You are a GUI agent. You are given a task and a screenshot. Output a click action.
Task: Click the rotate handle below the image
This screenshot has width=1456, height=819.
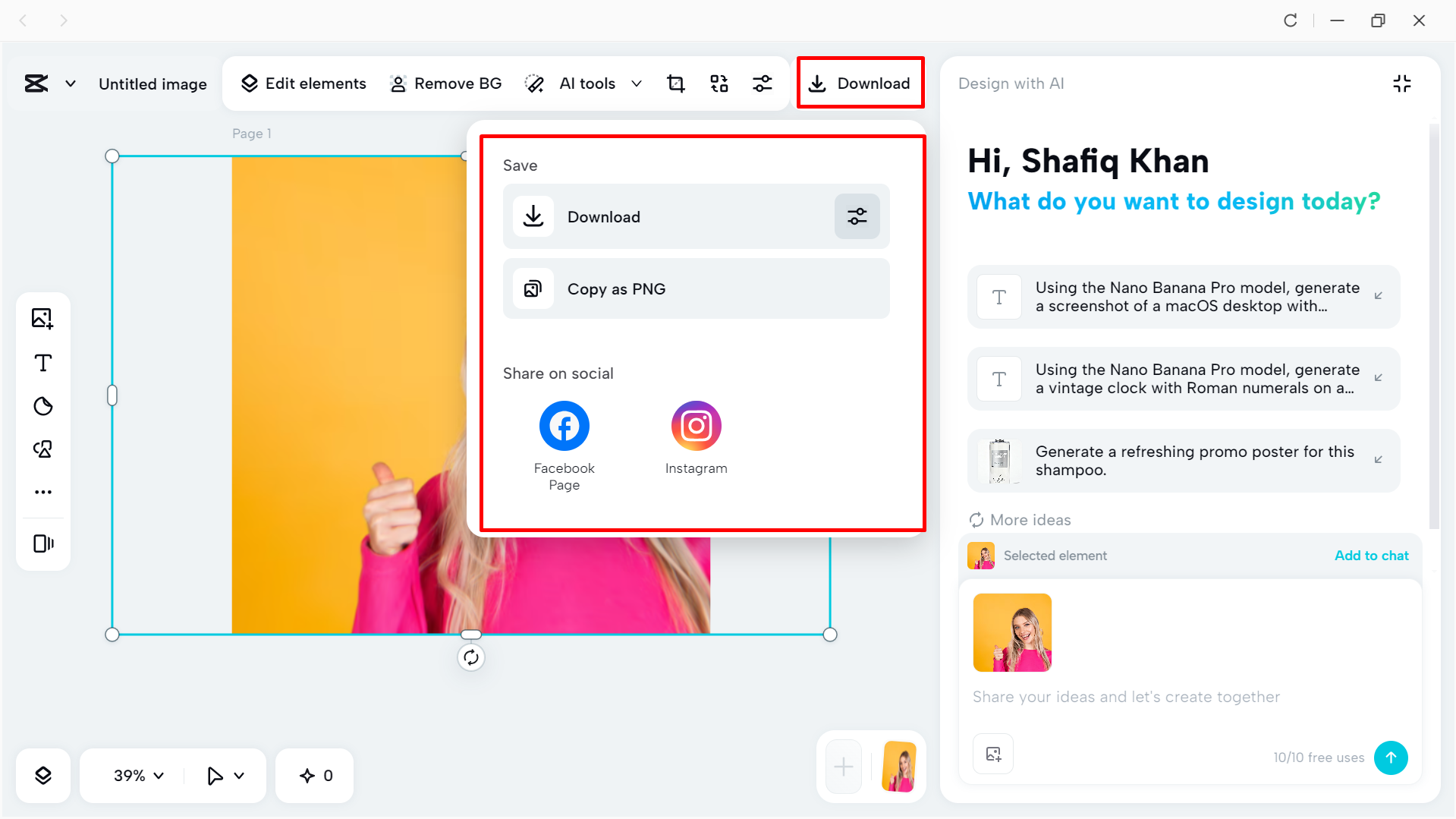pyautogui.click(x=471, y=657)
